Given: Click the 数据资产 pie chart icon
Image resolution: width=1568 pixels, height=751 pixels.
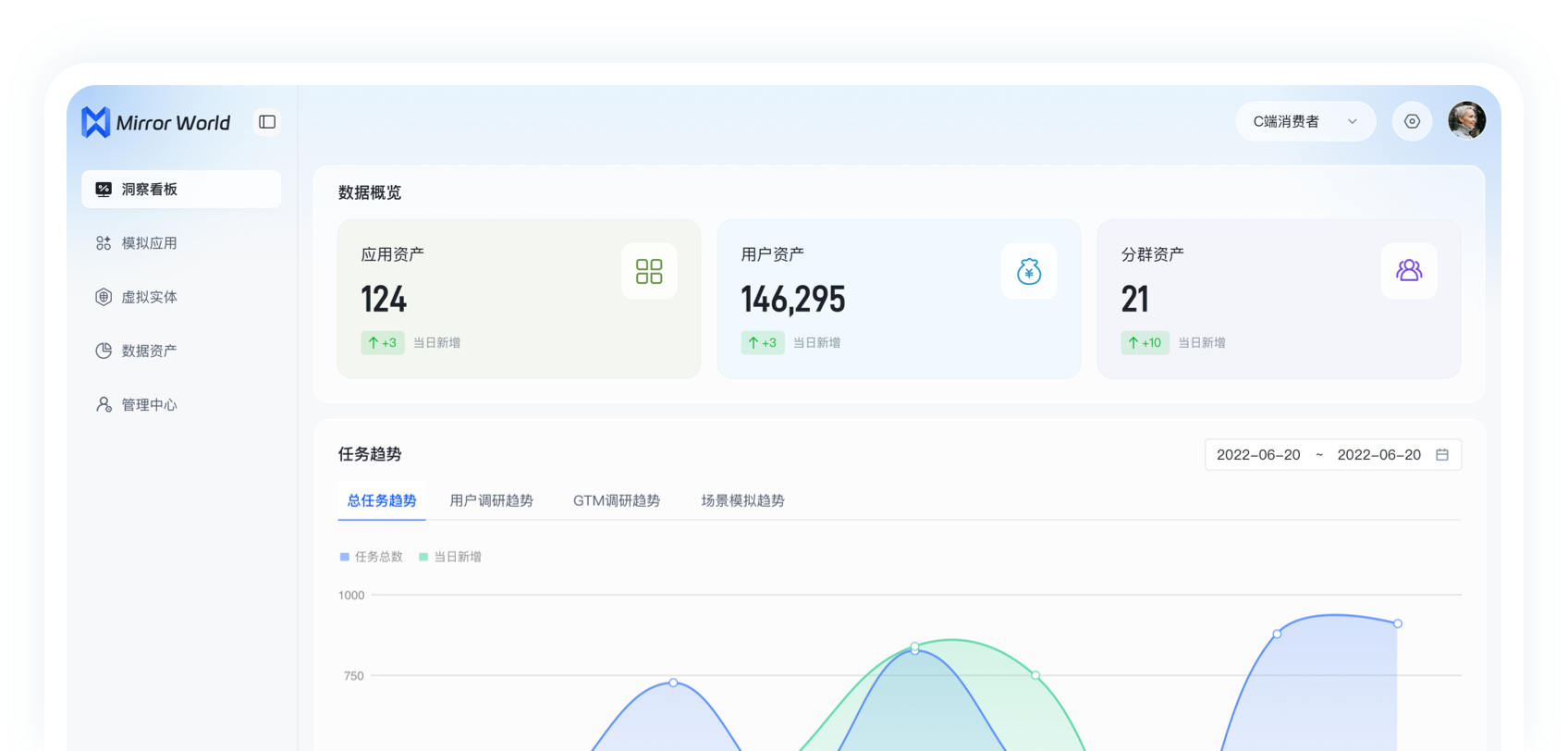Looking at the screenshot, I should pyautogui.click(x=104, y=351).
